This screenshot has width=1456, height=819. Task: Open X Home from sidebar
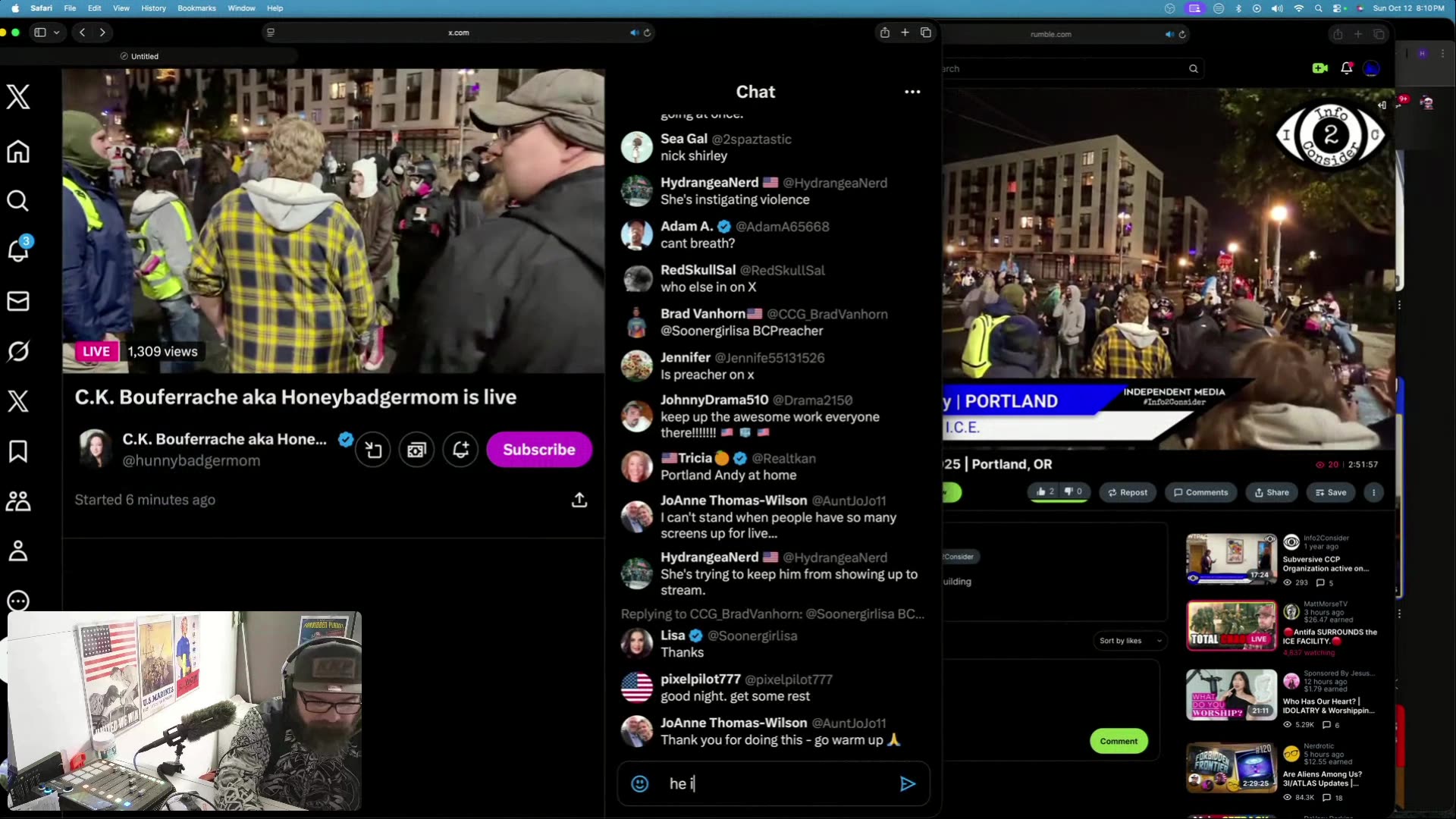tap(18, 152)
